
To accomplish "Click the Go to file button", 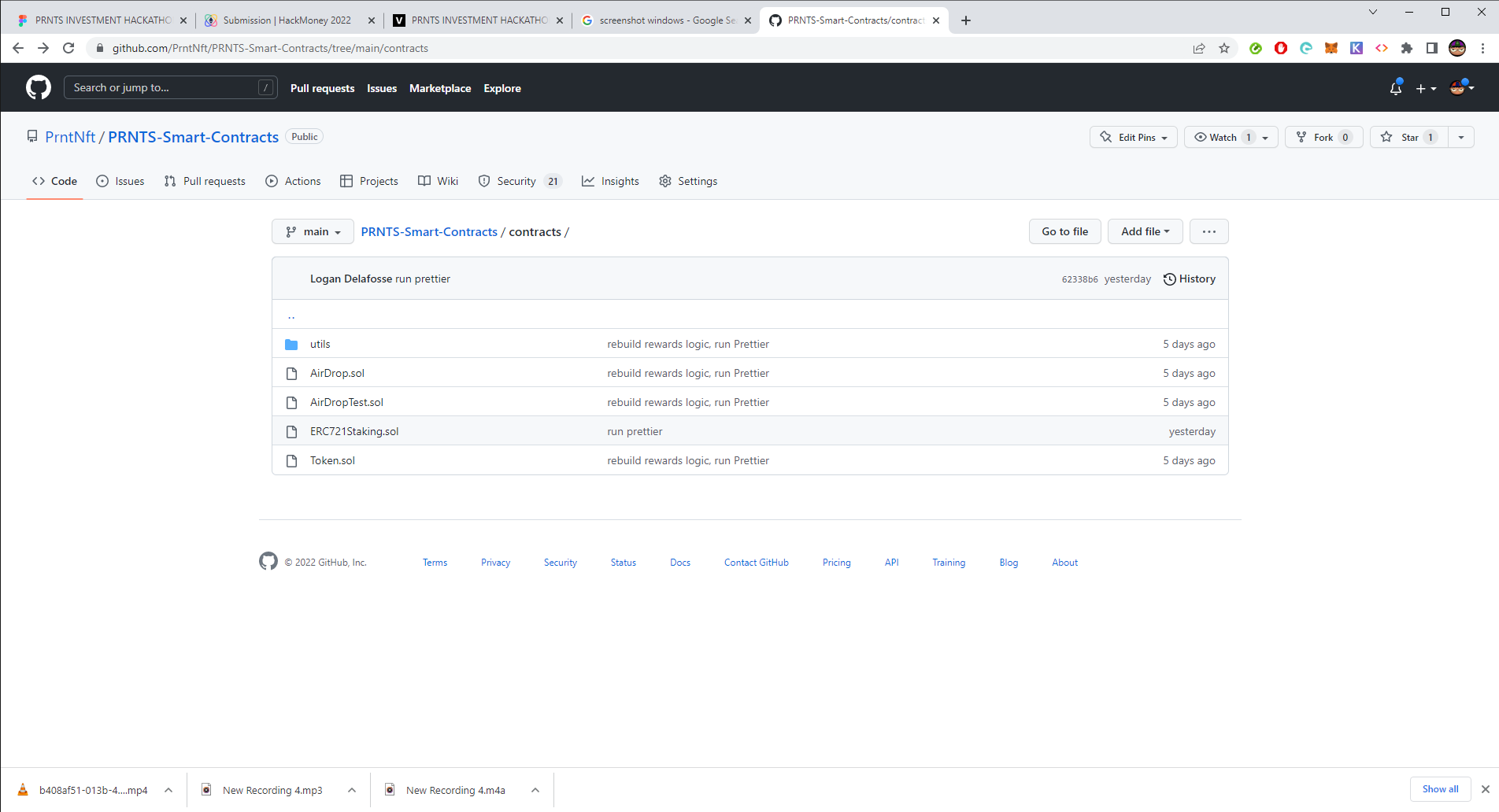I will 1064,231.
